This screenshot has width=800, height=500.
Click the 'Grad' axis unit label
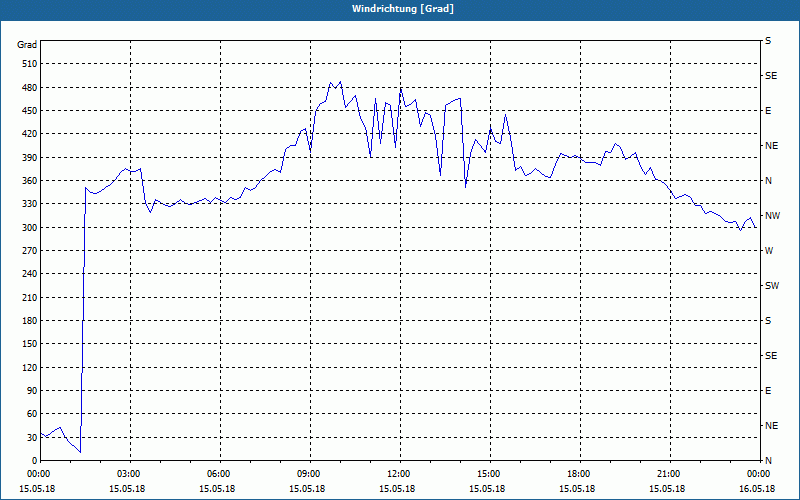click(x=27, y=45)
